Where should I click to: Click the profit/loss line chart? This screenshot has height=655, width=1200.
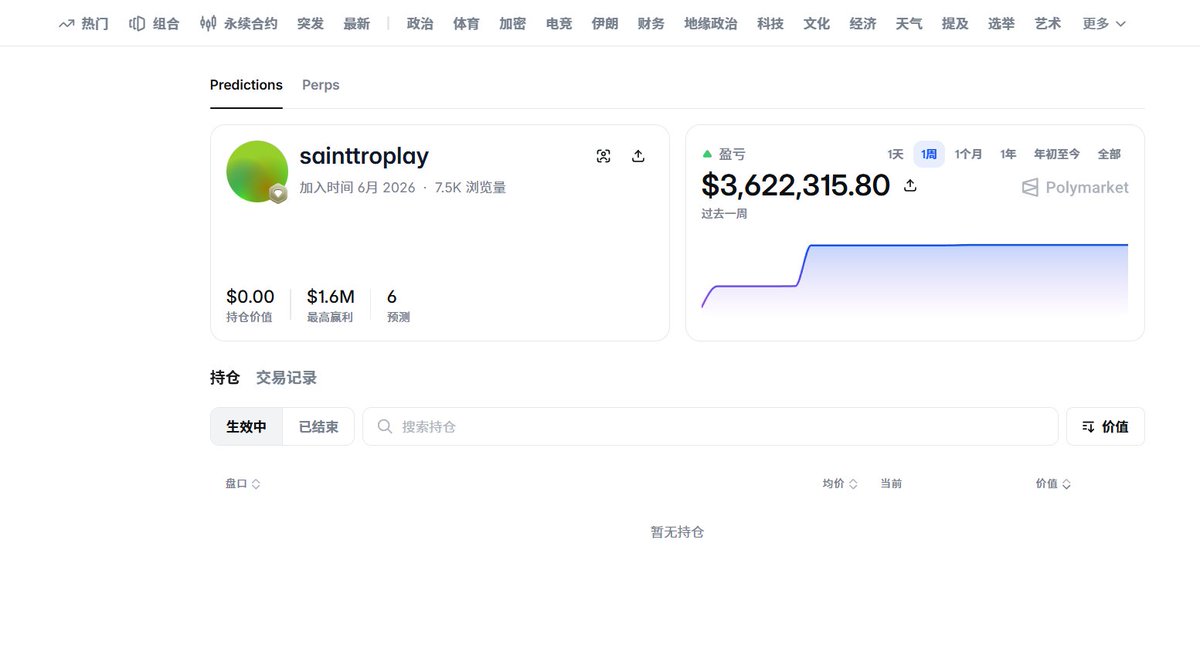tap(915, 280)
